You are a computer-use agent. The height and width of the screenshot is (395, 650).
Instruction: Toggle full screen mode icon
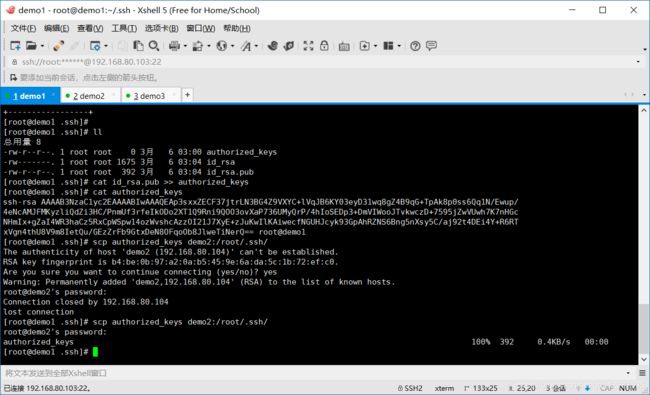(x=308, y=46)
